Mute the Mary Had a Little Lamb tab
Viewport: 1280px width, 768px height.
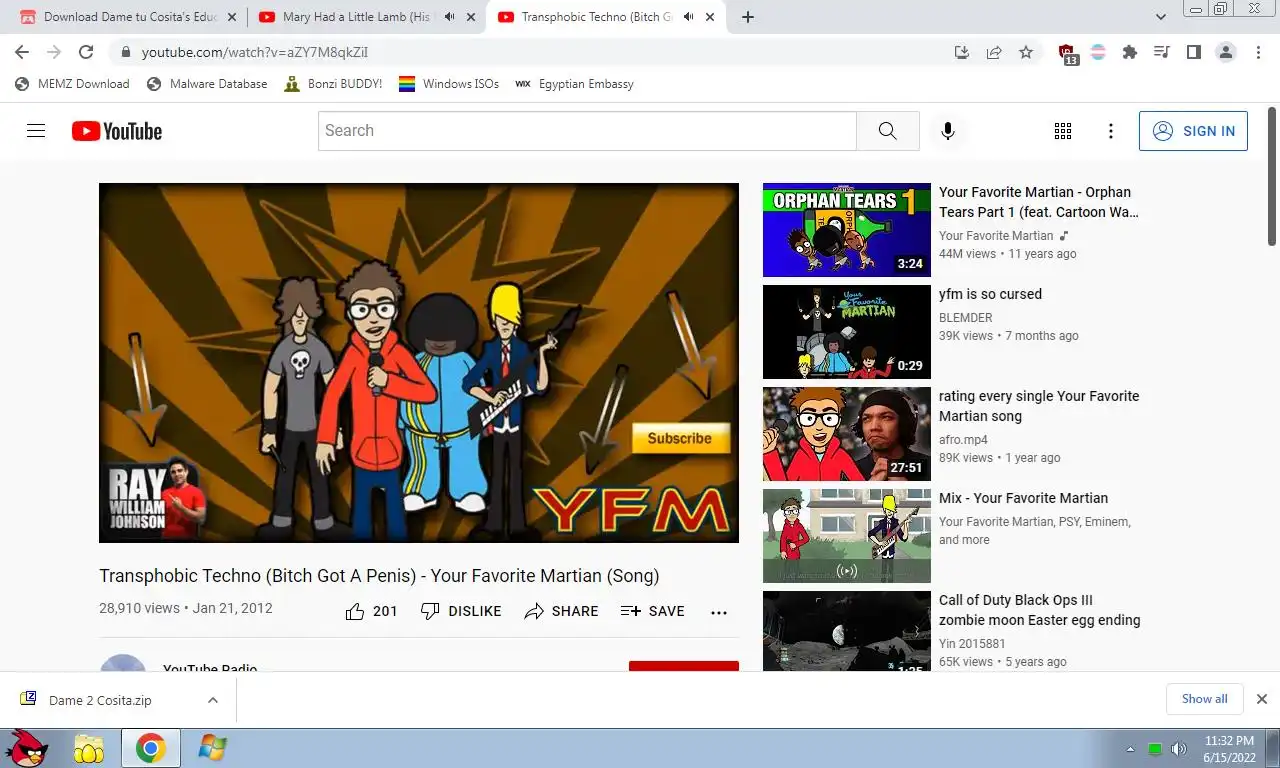[x=450, y=17]
